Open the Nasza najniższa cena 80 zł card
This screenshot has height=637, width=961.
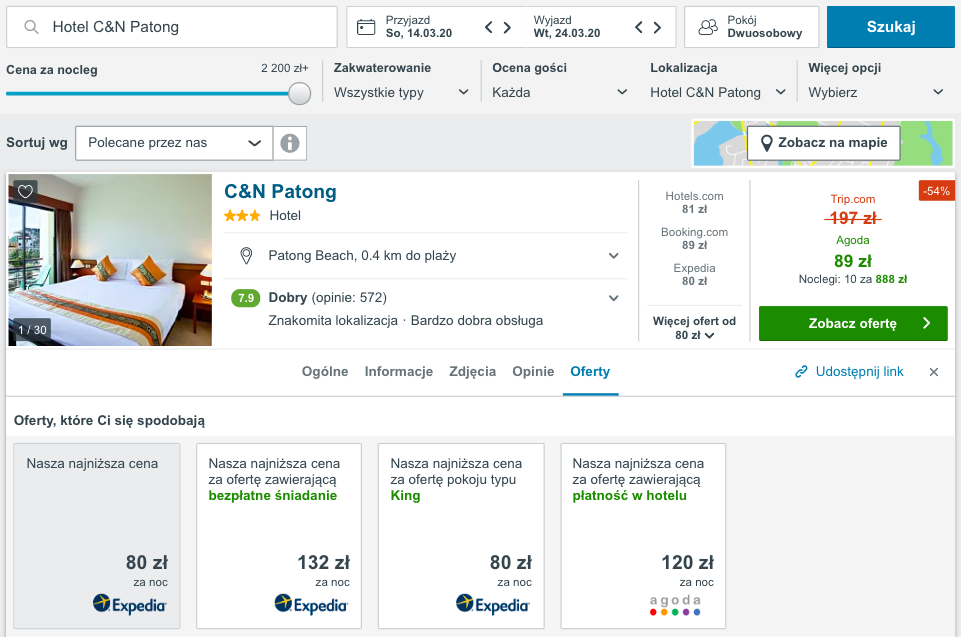(97, 536)
